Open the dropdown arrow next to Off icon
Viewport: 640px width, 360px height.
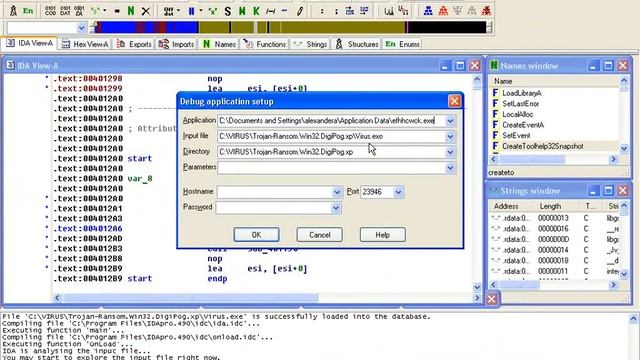click(x=178, y=11)
